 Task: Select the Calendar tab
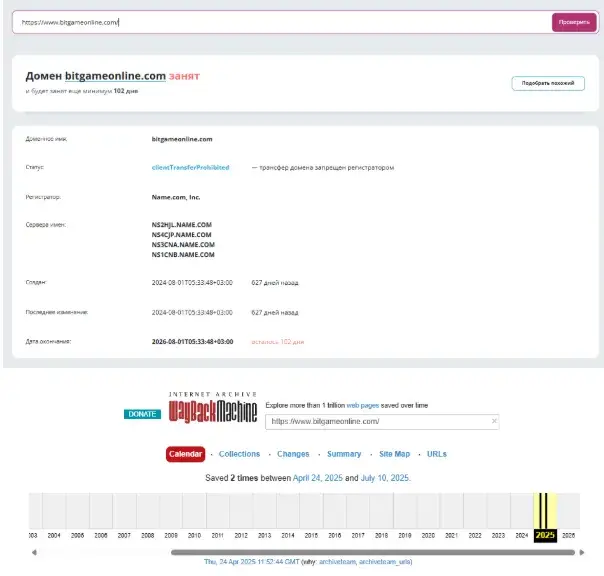pyautogui.click(x=185, y=454)
